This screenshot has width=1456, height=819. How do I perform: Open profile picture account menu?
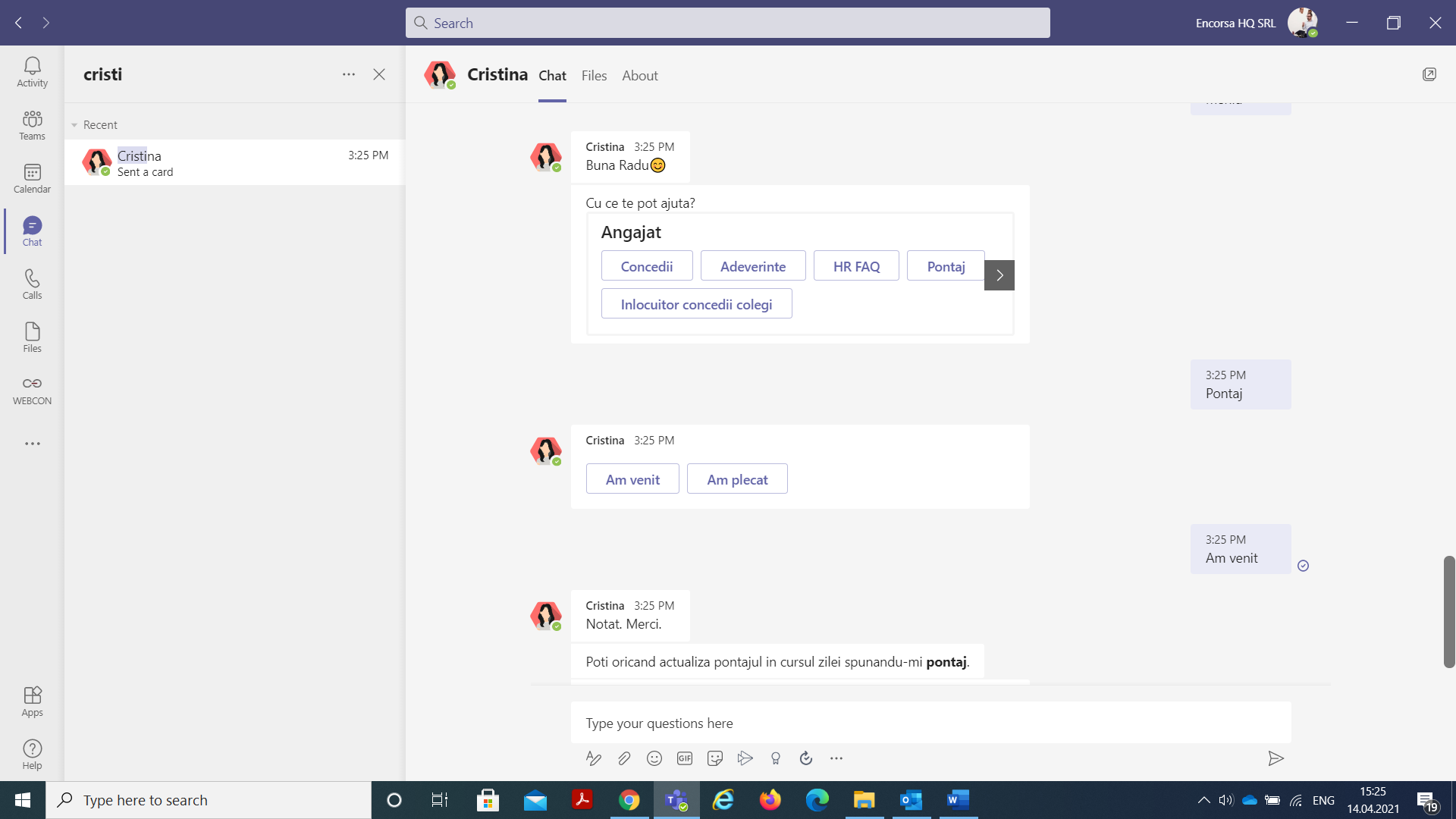click(x=1303, y=23)
